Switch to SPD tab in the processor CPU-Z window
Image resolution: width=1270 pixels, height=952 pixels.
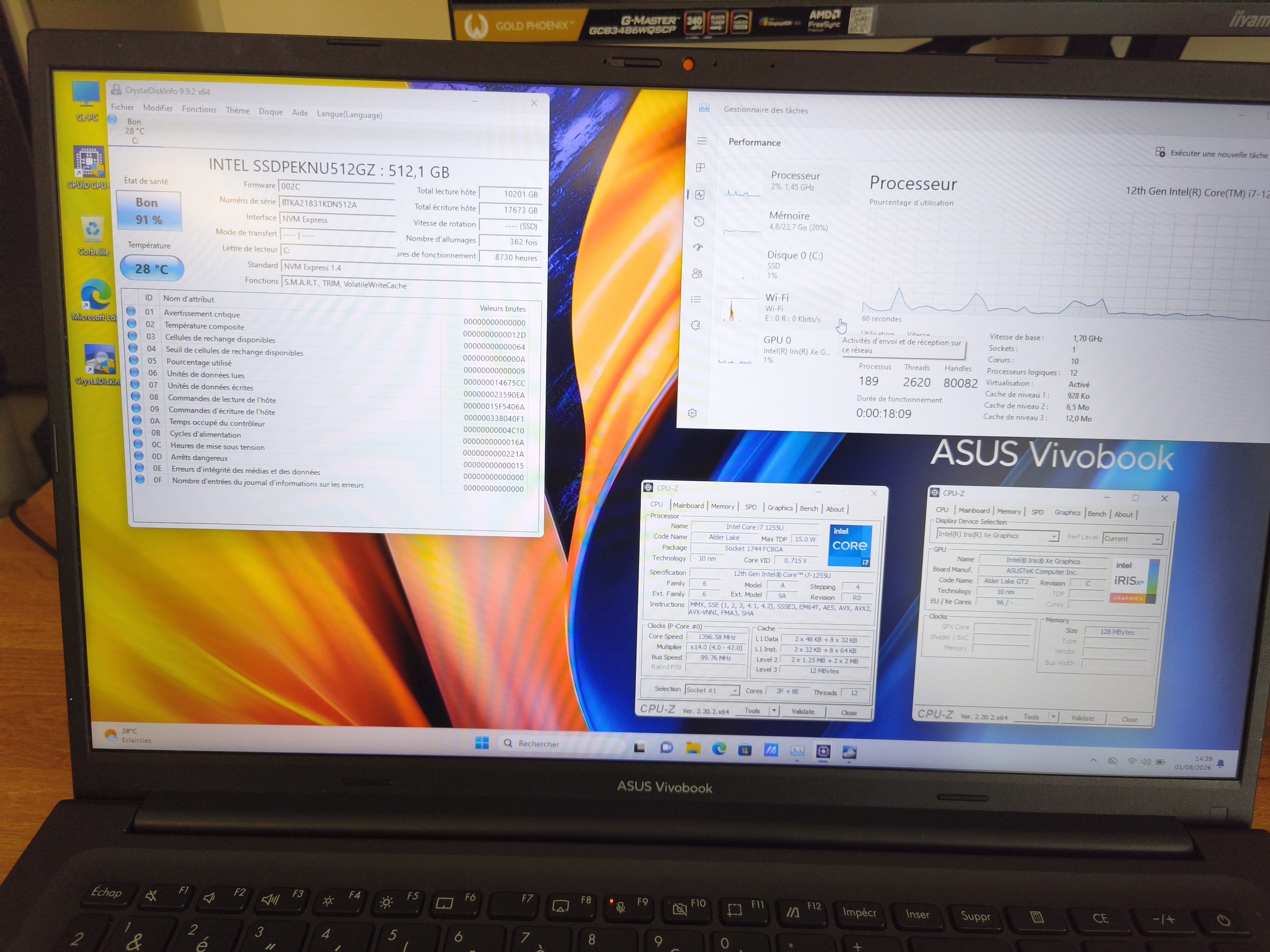pos(750,507)
